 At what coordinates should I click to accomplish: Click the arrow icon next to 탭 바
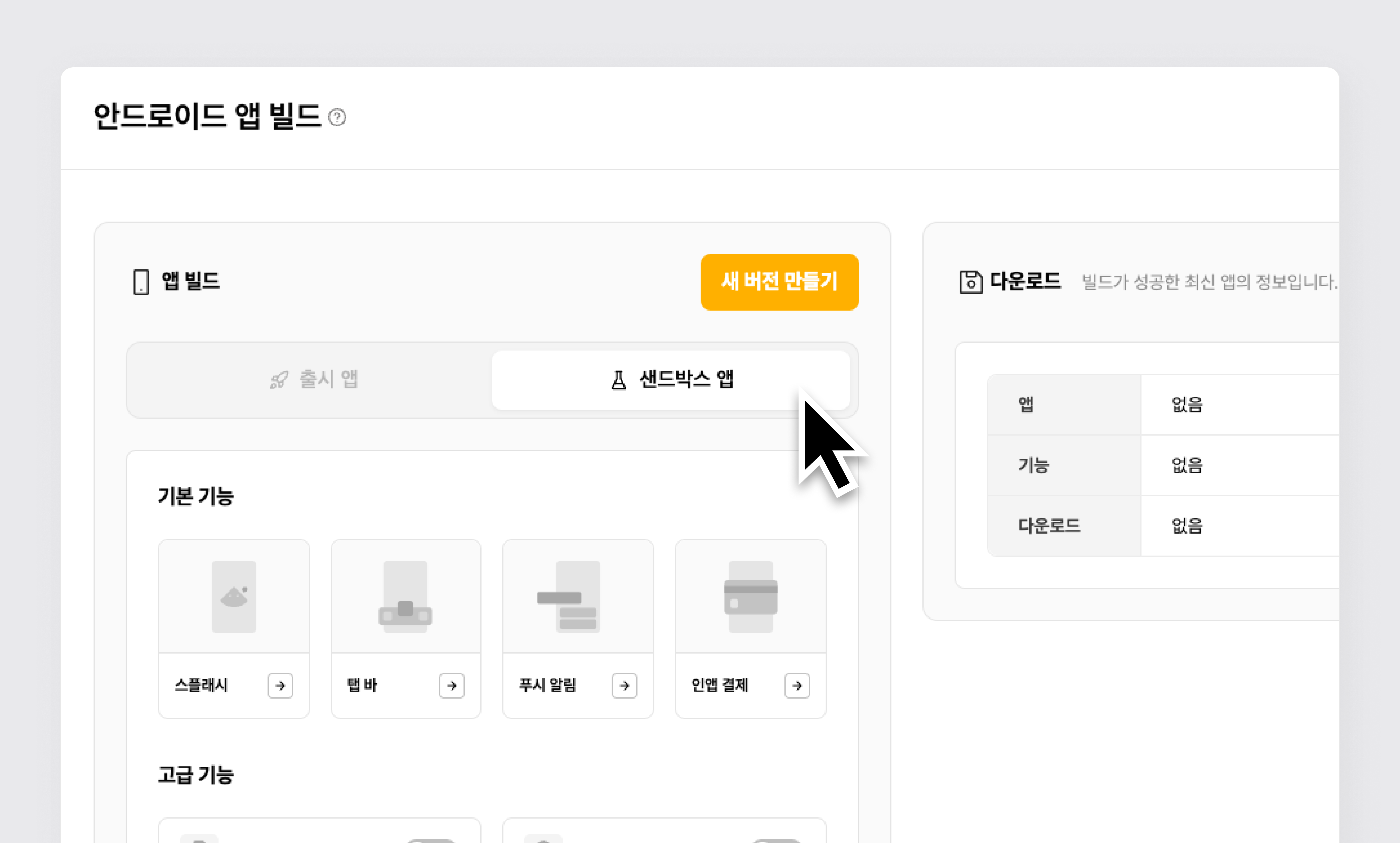pos(452,686)
